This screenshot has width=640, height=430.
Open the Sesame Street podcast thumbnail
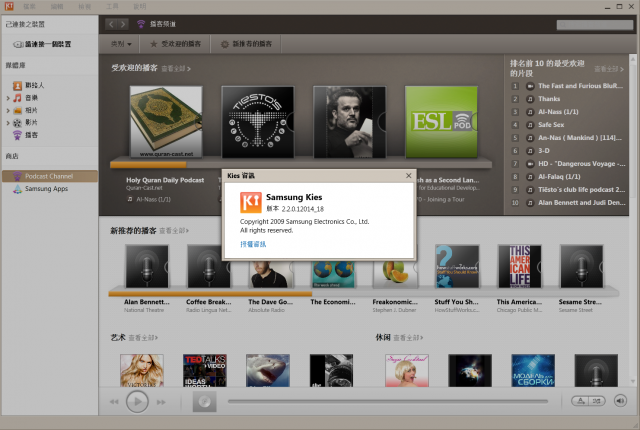[582, 266]
